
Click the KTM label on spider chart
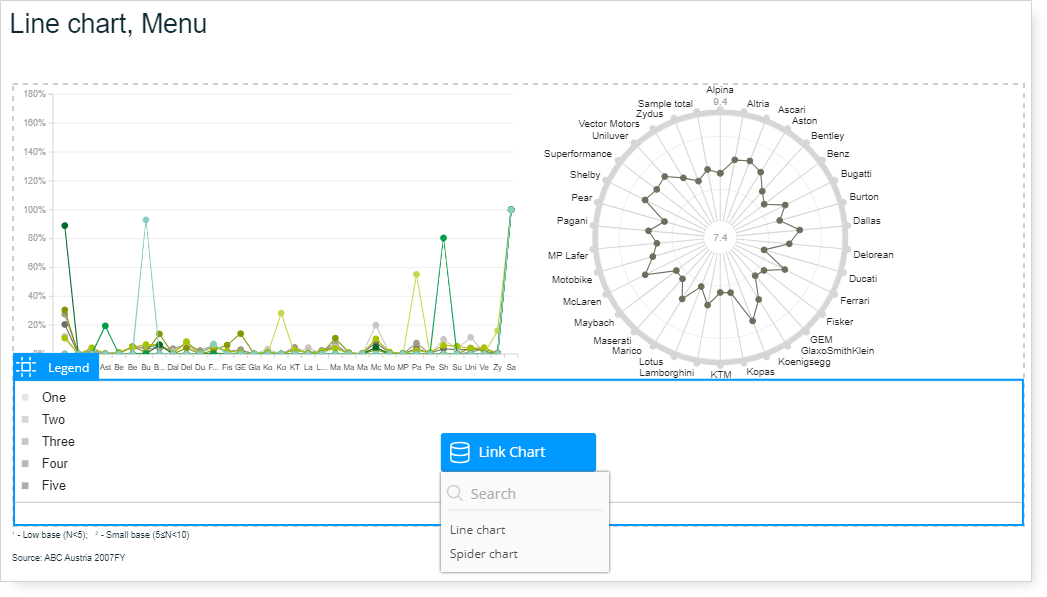(x=720, y=375)
